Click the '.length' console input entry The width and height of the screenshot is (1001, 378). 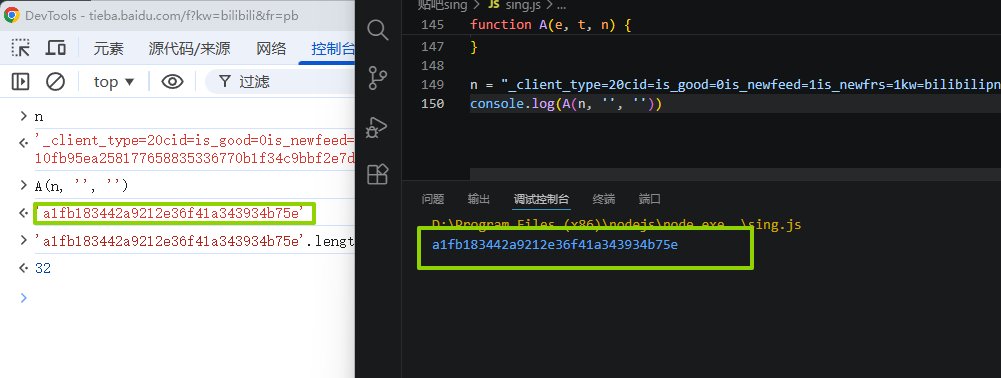point(195,241)
